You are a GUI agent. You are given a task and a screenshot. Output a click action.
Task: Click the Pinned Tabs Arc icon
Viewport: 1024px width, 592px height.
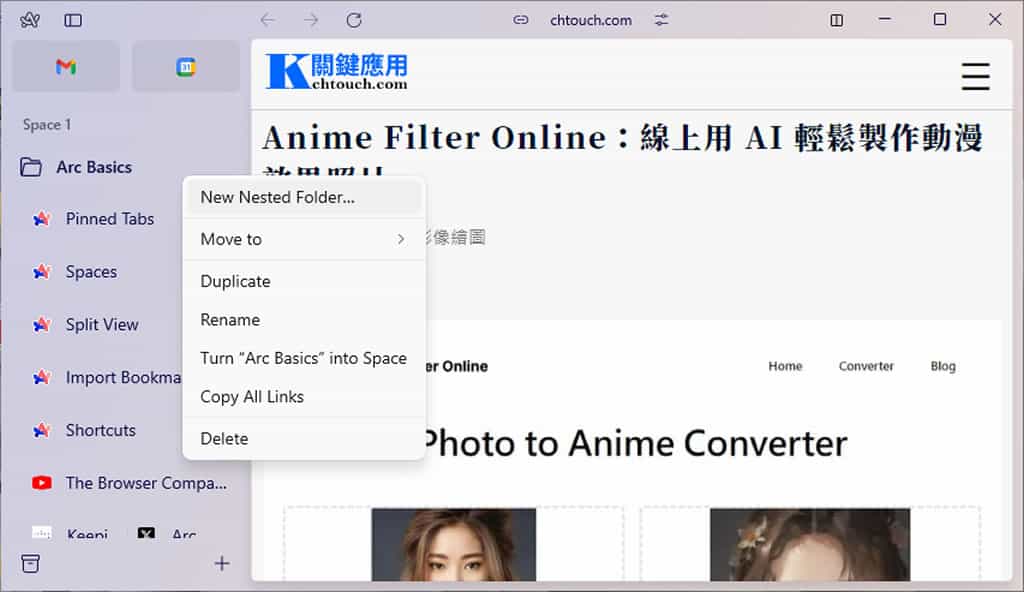[x=42, y=219]
